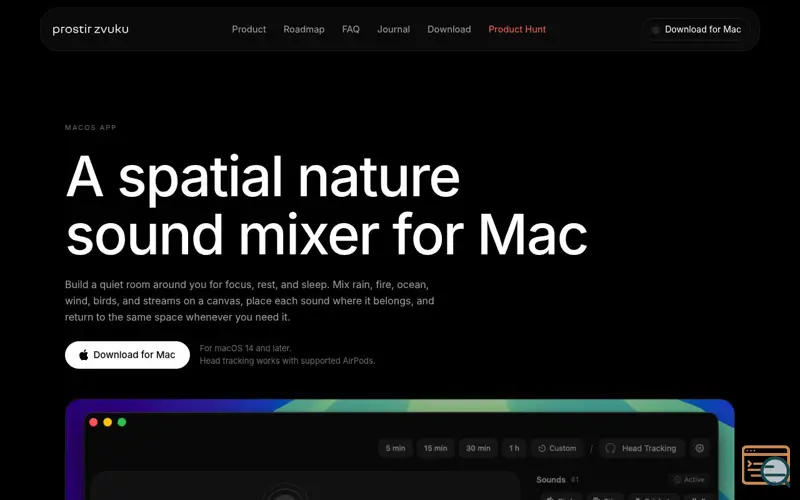Pick the 1 h timer preset
Viewport: 800px width, 500px height.
pyautogui.click(x=514, y=448)
